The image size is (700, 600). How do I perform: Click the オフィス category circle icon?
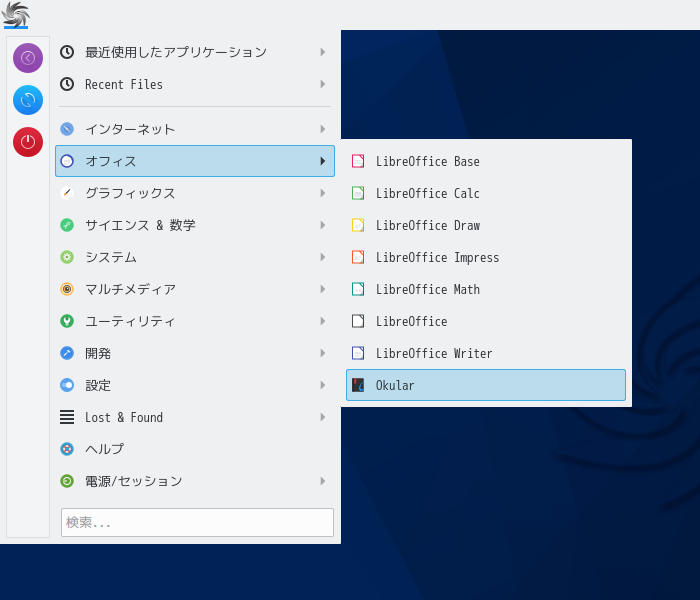pos(67,161)
